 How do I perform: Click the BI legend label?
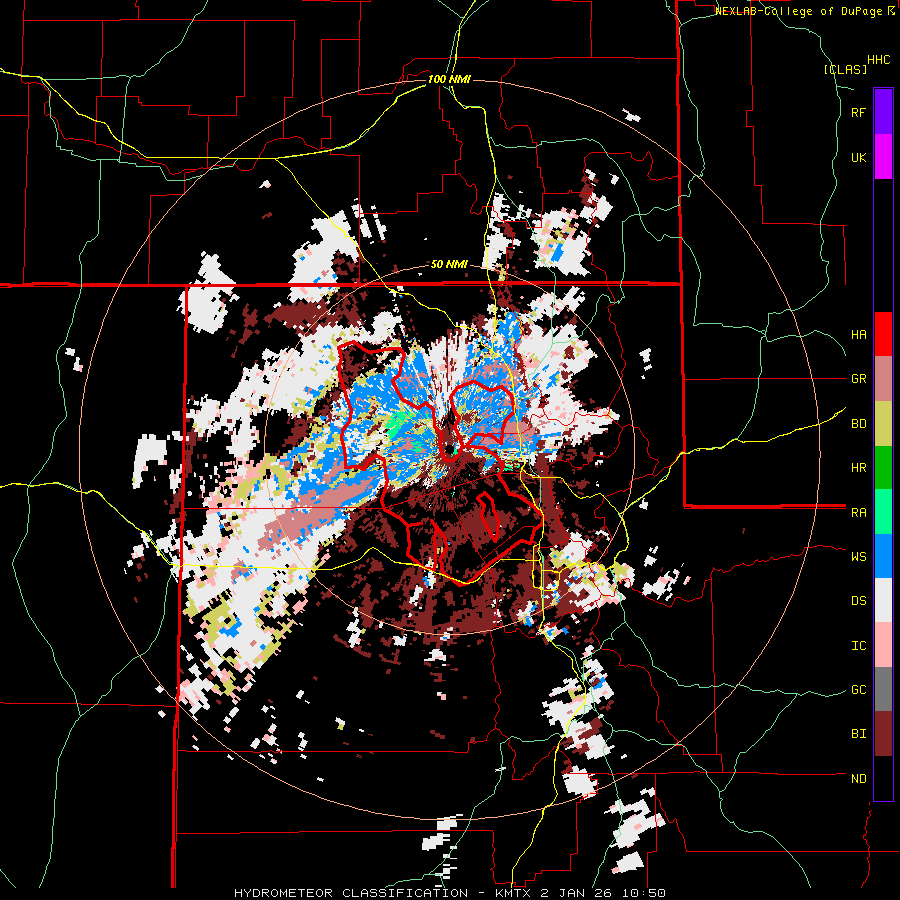coord(858,734)
